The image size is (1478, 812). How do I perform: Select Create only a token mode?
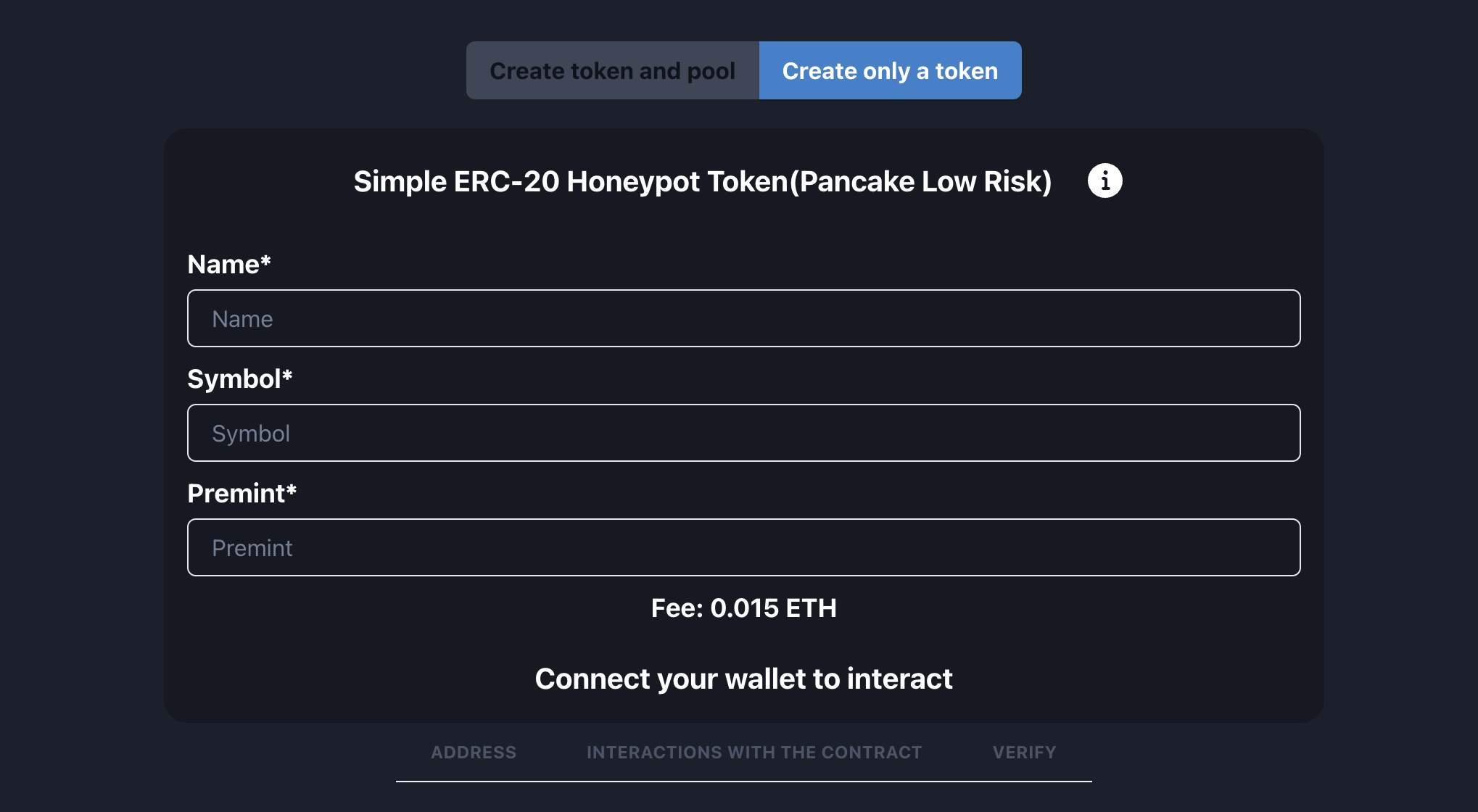click(890, 70)
